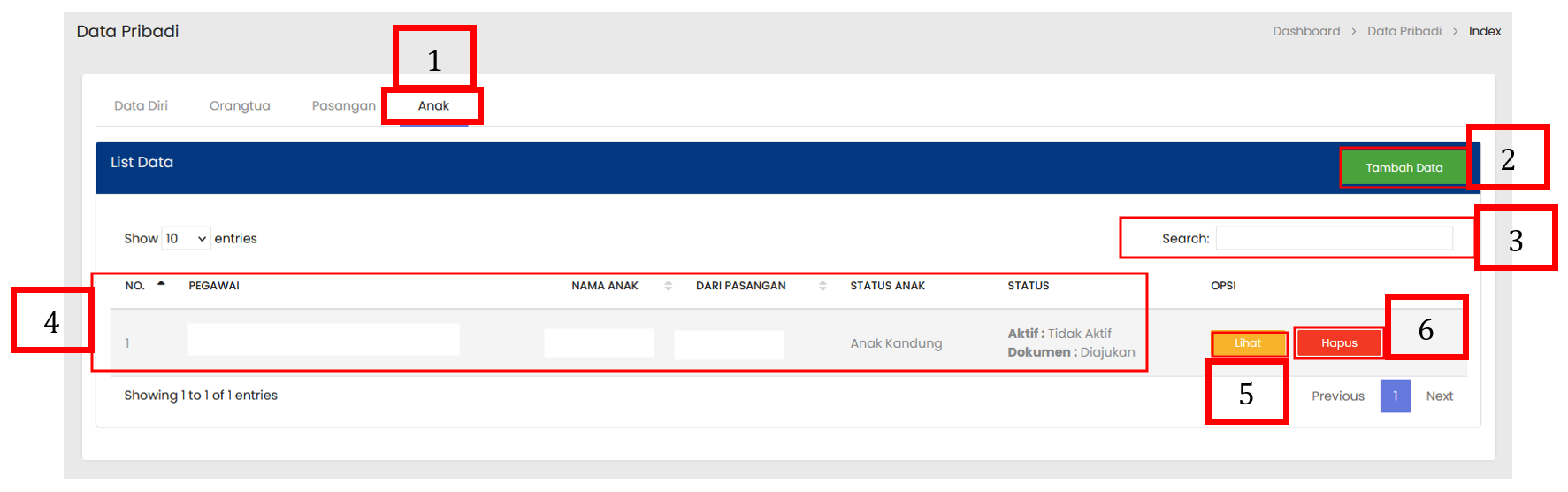Image resolution: width=1568 pixels, height=492 pixels.
Task: Switch to the Data Diri tab
Action: point(141,106)
